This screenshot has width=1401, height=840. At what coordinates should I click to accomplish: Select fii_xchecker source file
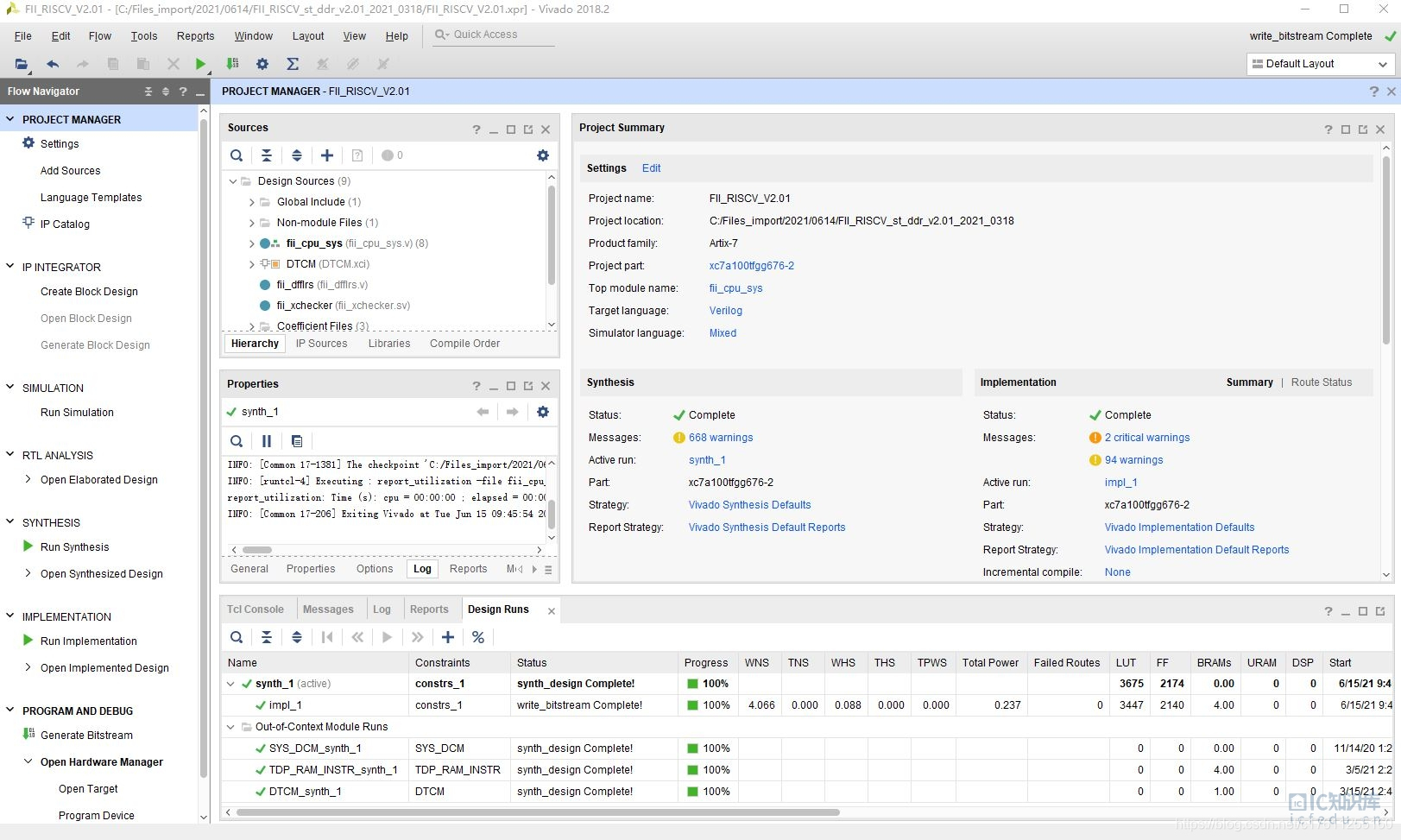point(344,306)
